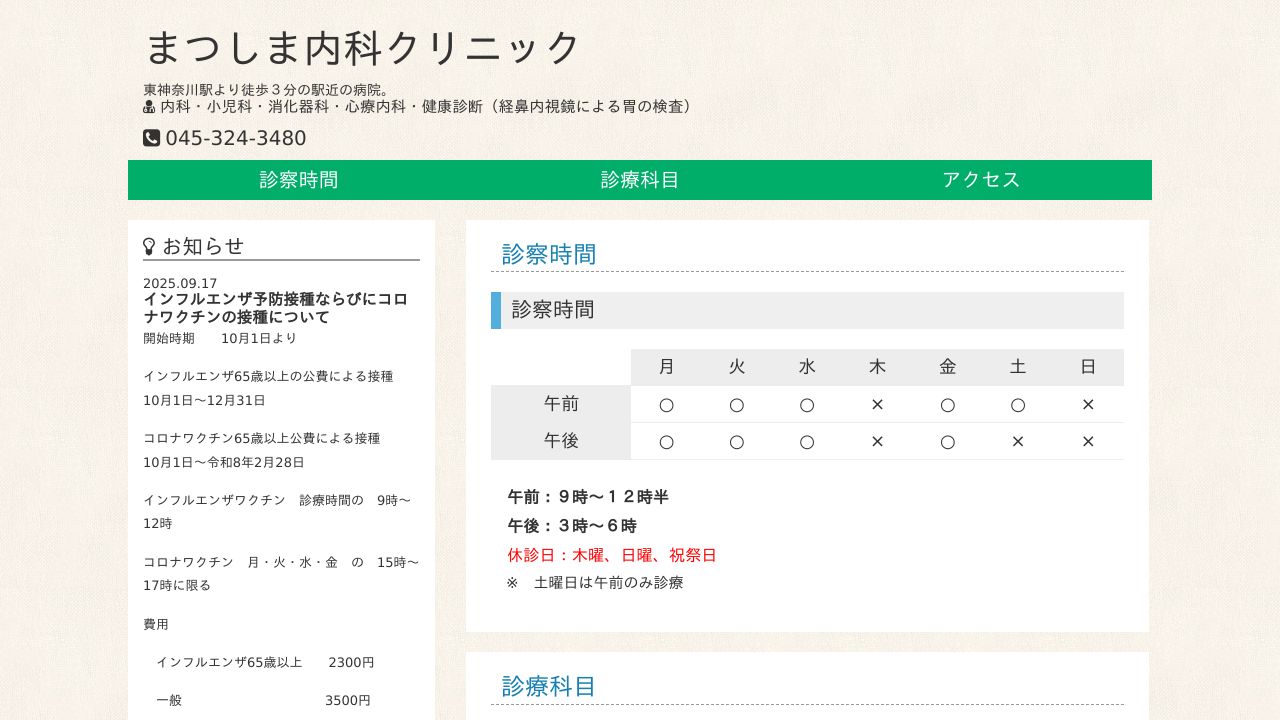
Task: Click the ○ mark under 土 for 午前
Action: (x=1018, y=404)
